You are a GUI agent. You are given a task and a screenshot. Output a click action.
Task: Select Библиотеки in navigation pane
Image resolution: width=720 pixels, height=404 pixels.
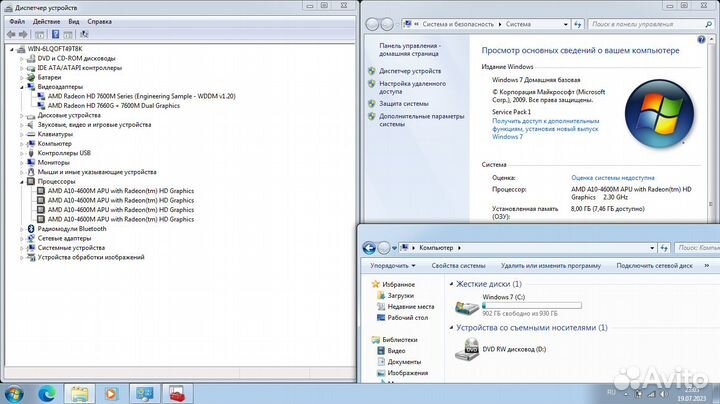[x=399, y=340]
